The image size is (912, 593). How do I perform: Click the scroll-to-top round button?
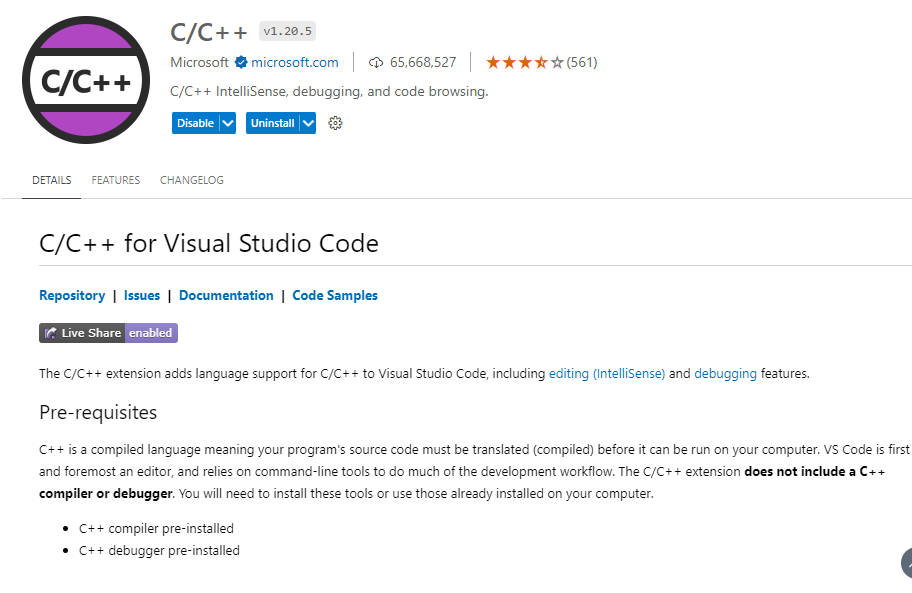click(907, 563)
